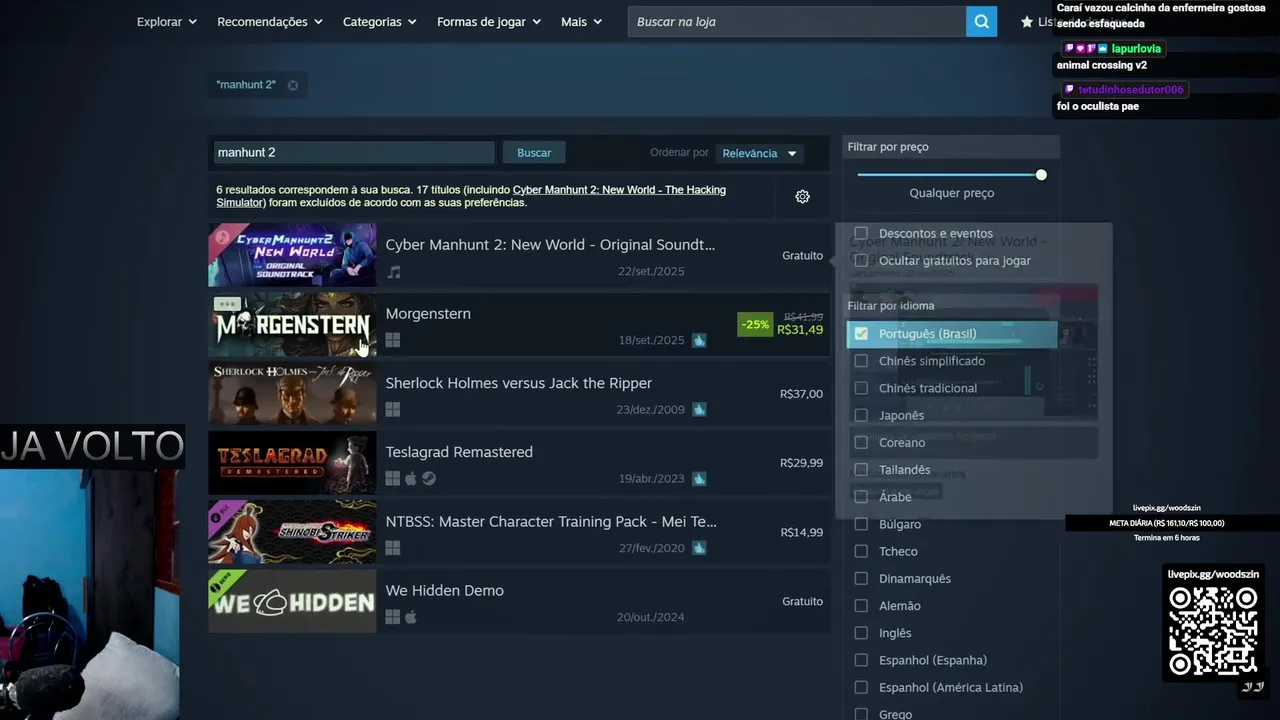Click the magnifier search button in store bar

click(981, 21)
